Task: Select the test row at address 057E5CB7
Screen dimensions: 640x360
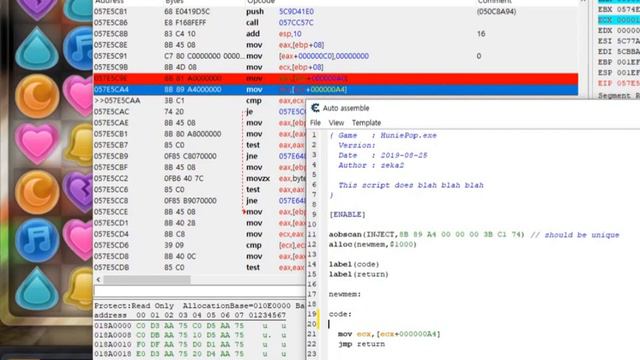Action: (200, 145)
